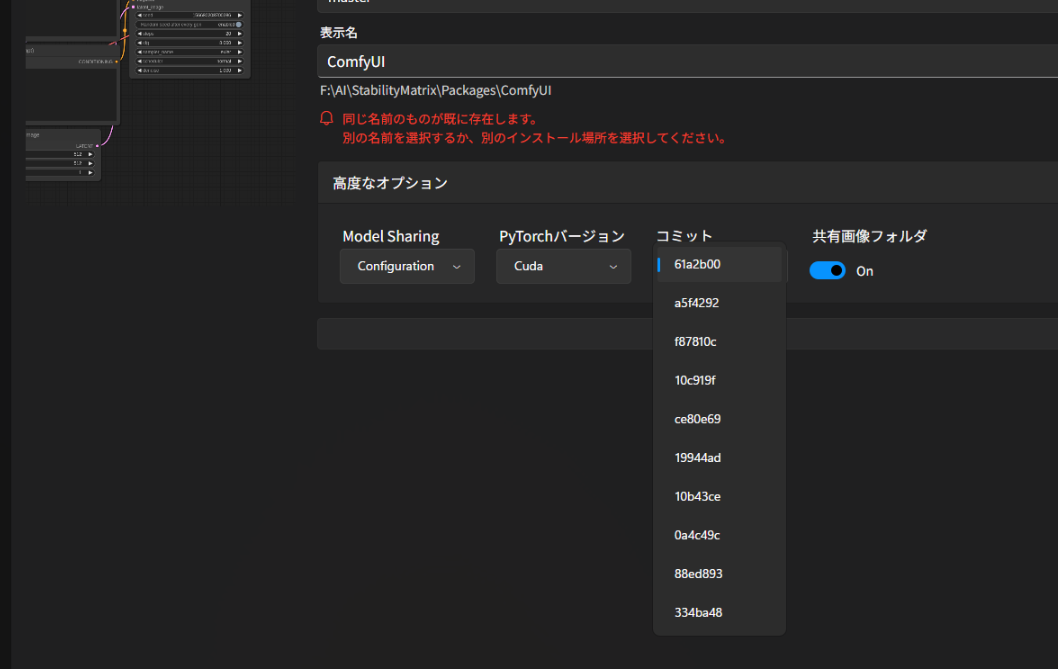The image size is (1058, 669).
Task: Click the install path text F:\AI\StabilityMatrix\Packages\ComfyUI
Action: 435,90
